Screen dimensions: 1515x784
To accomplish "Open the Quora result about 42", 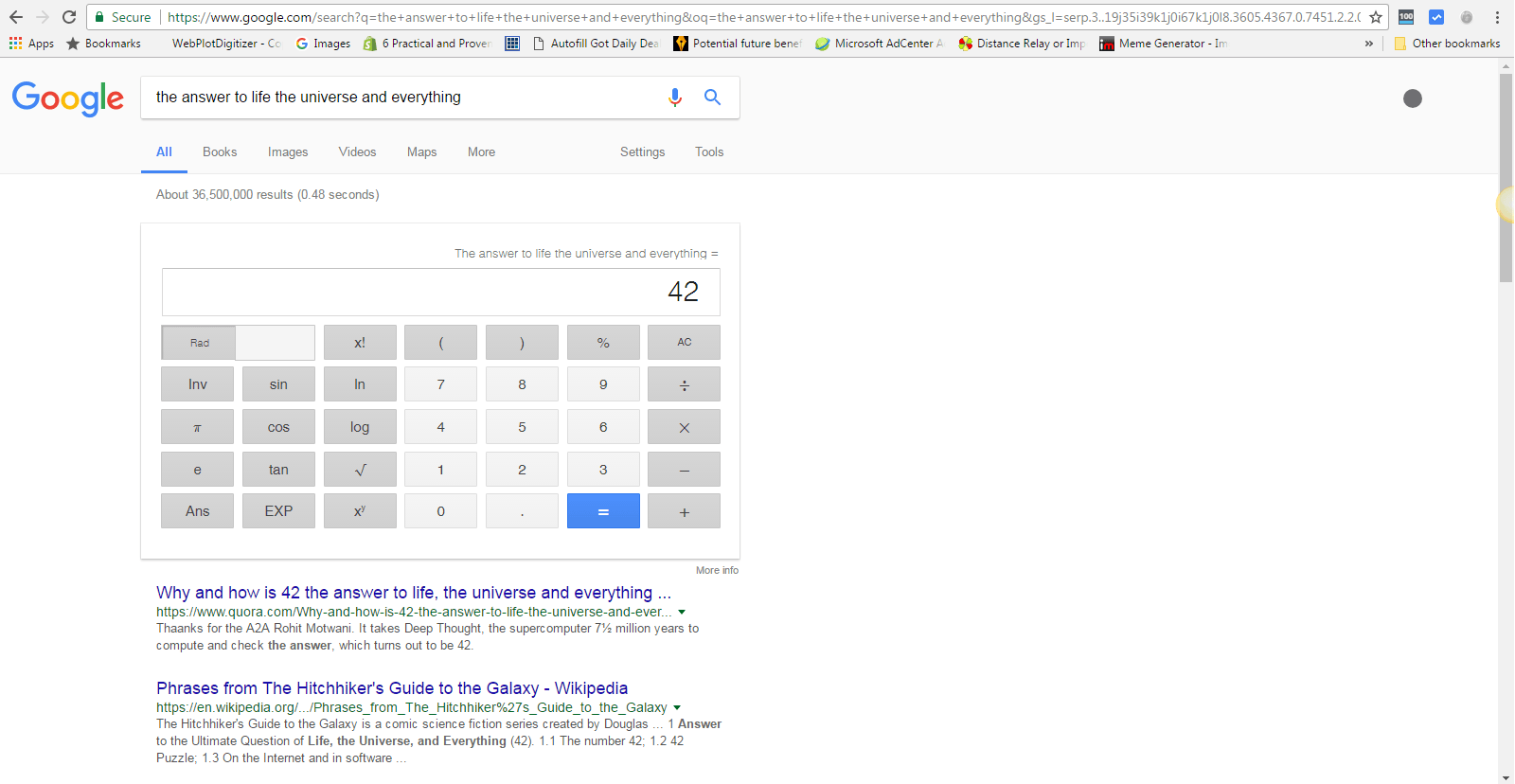I will (x=414, y=593).
